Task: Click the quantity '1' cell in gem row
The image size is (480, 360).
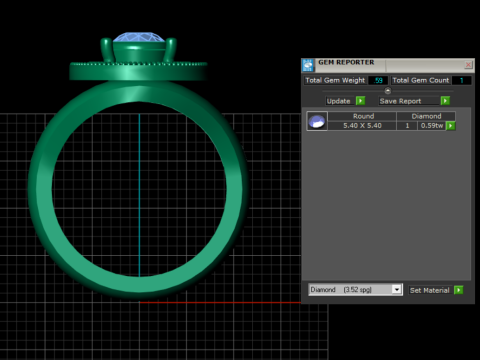Action: point(407,126)
